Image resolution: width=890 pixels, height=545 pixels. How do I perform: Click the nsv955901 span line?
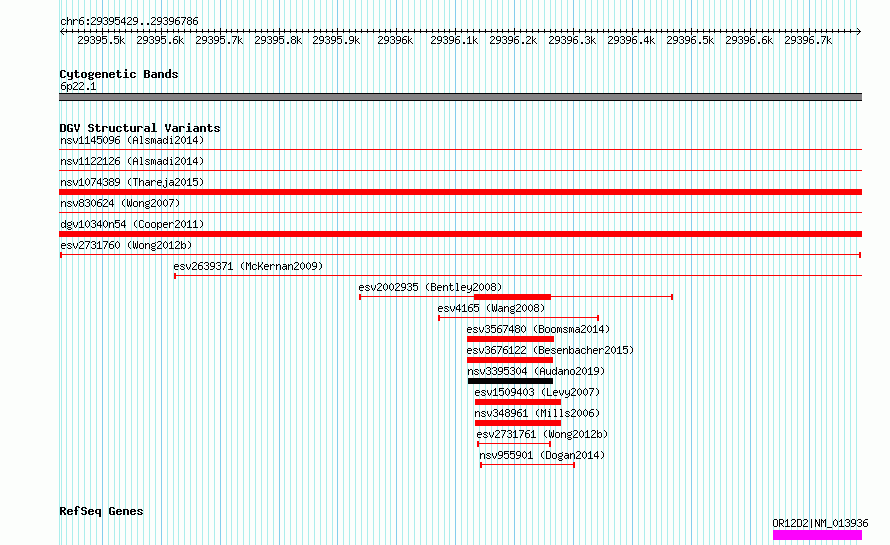(x=527, y=465)
